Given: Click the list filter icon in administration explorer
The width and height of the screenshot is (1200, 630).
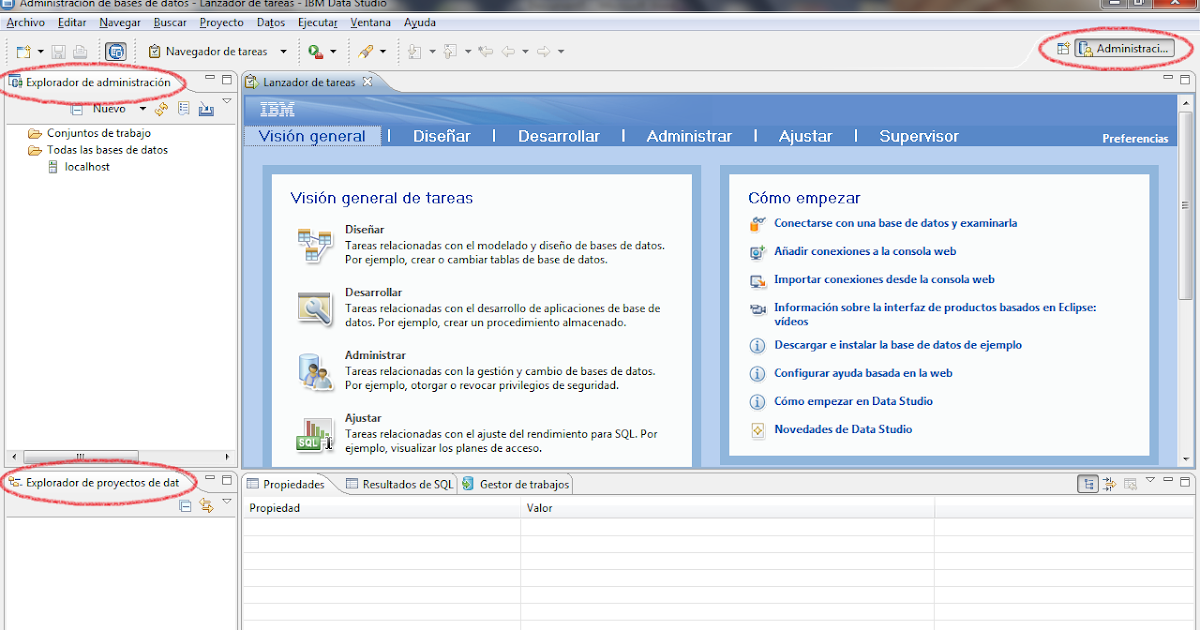Looking at the screenshot, I should point(184,109).
